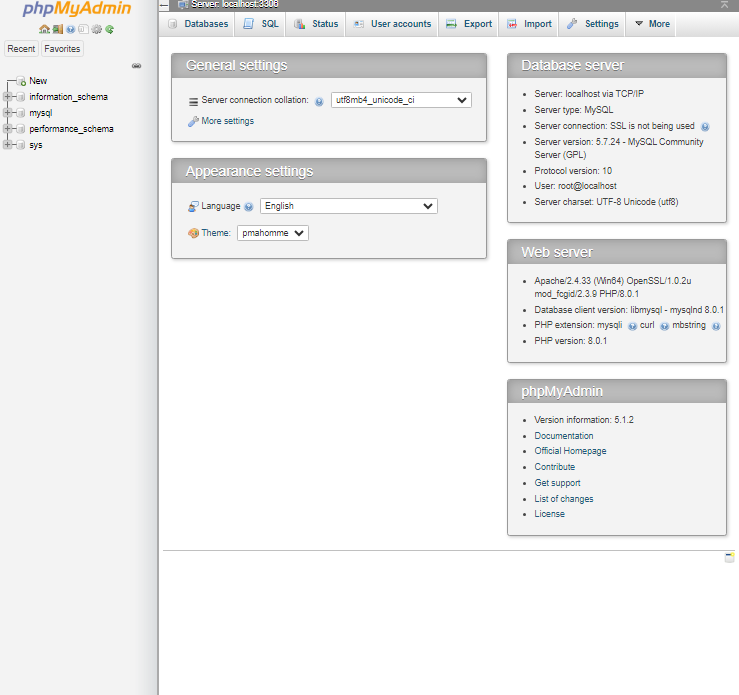Open the List of changes link
Image resolution: width=739 pixels, height=695 pixels.
click(x=564, y=499)
